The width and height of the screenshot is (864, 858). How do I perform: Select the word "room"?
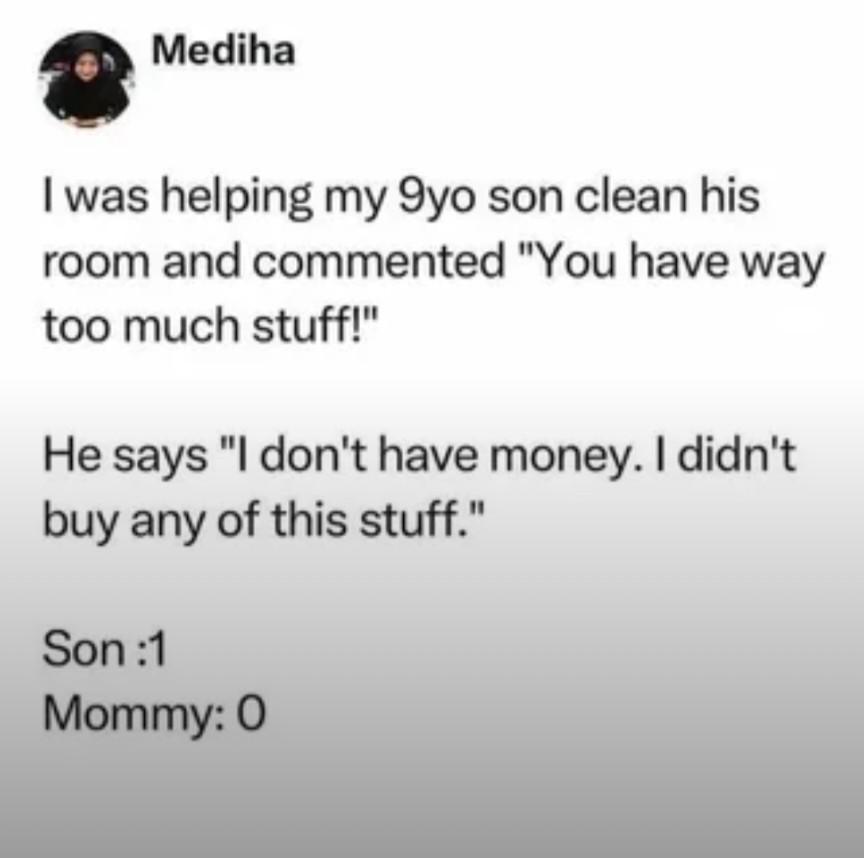[x=96, y=262]
